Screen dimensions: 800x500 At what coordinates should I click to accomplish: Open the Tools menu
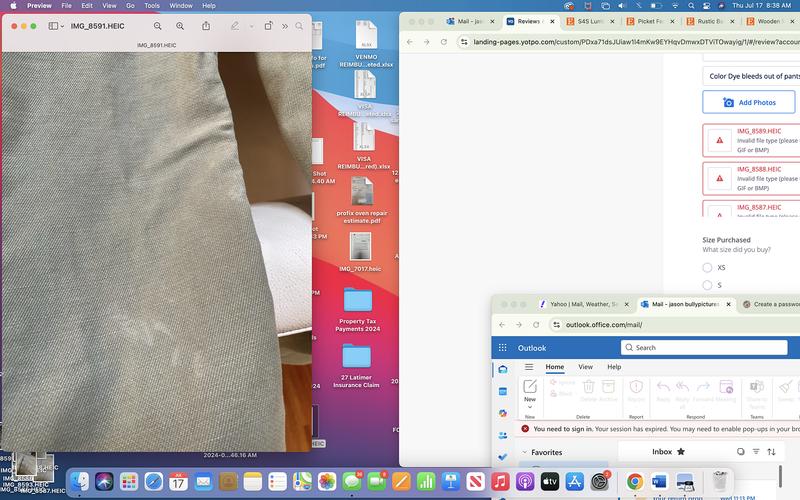point(152,6)
